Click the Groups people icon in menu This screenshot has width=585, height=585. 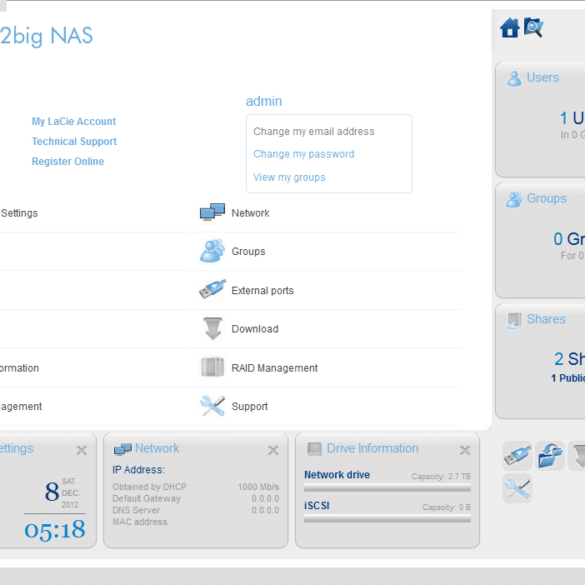point(212,251)
